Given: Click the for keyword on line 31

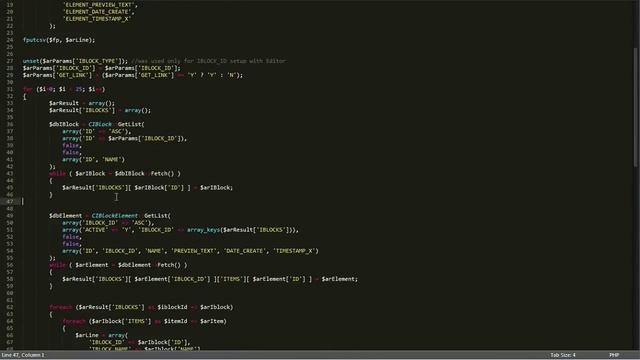Looking at the screenshot, I should pyautogui.click(x=28, y=89).
